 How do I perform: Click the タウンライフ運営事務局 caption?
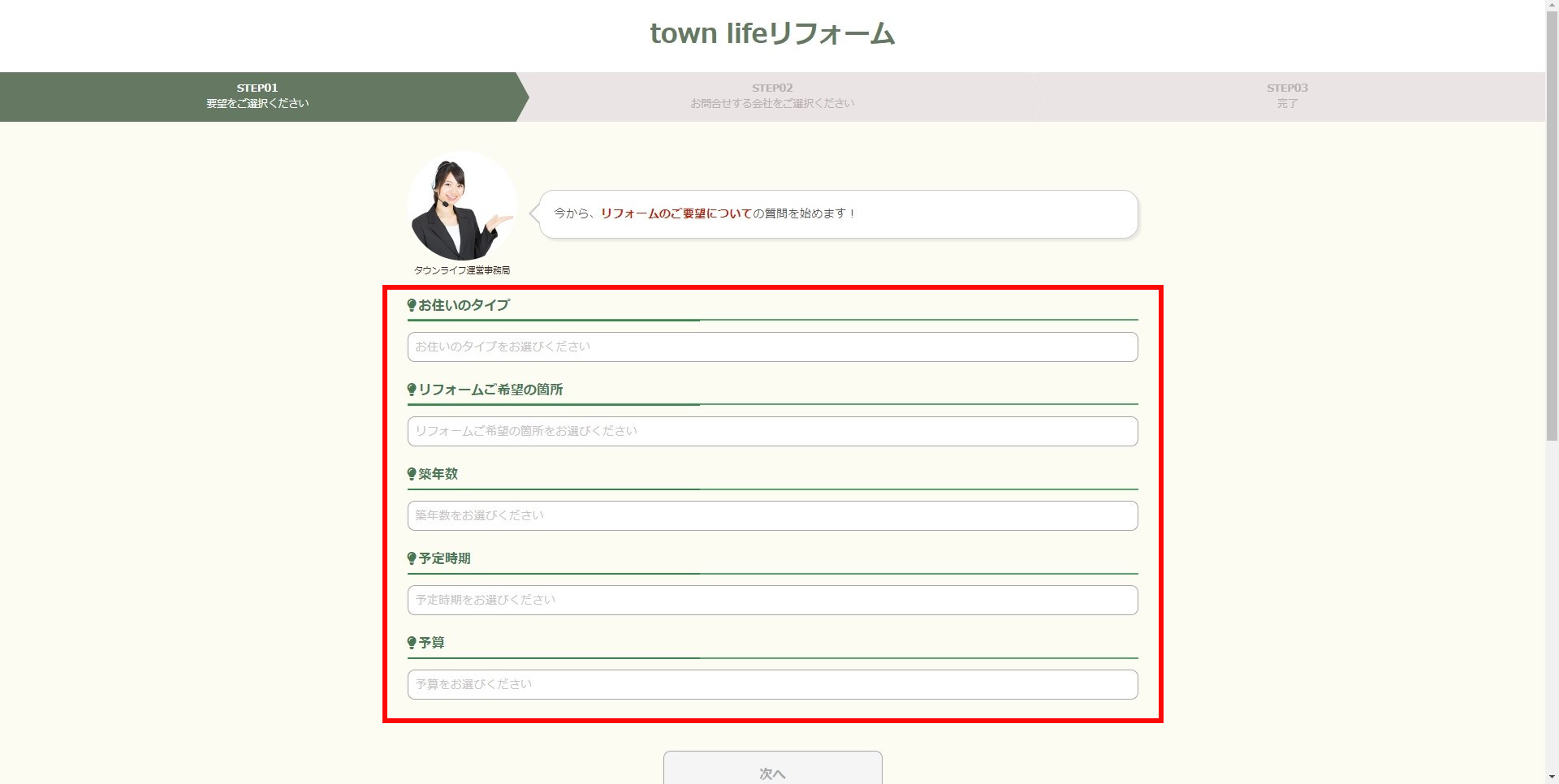click(462, 270)
